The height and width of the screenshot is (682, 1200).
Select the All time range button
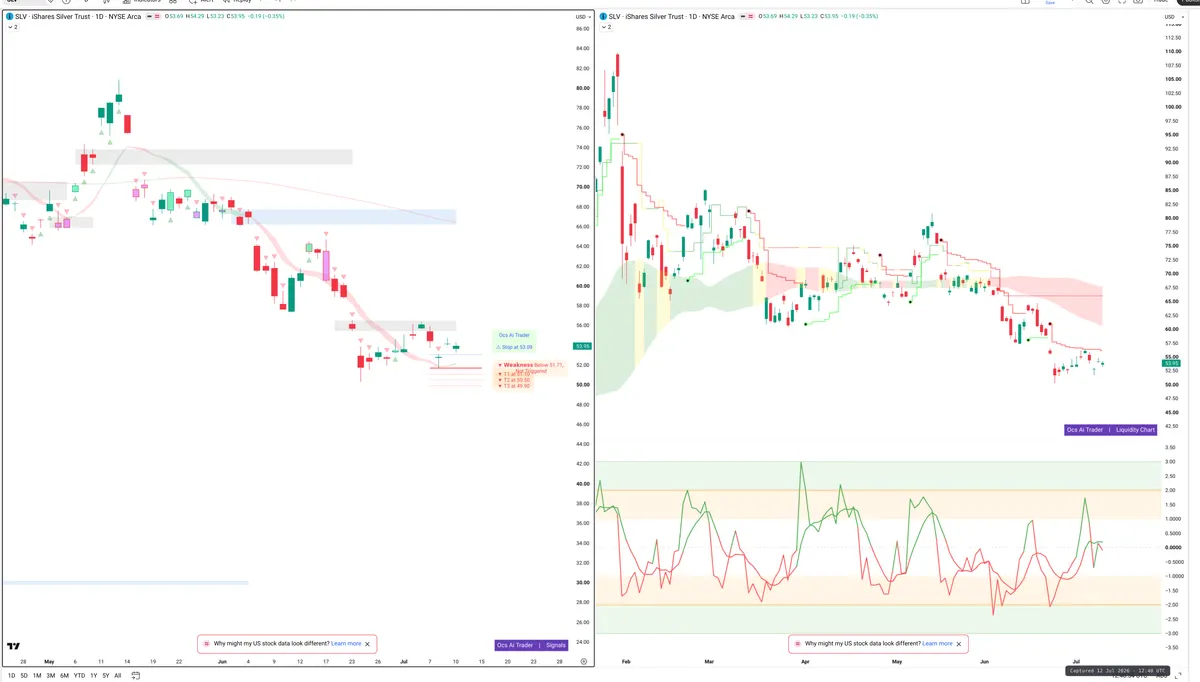(118, 676)
